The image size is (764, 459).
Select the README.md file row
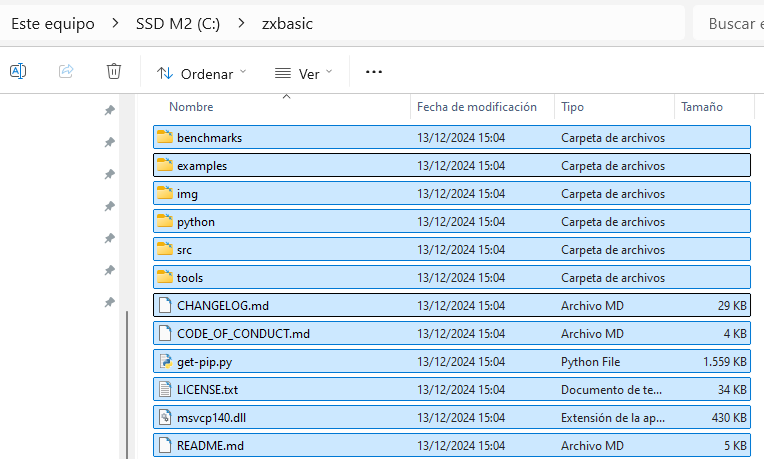coord(452,445)
